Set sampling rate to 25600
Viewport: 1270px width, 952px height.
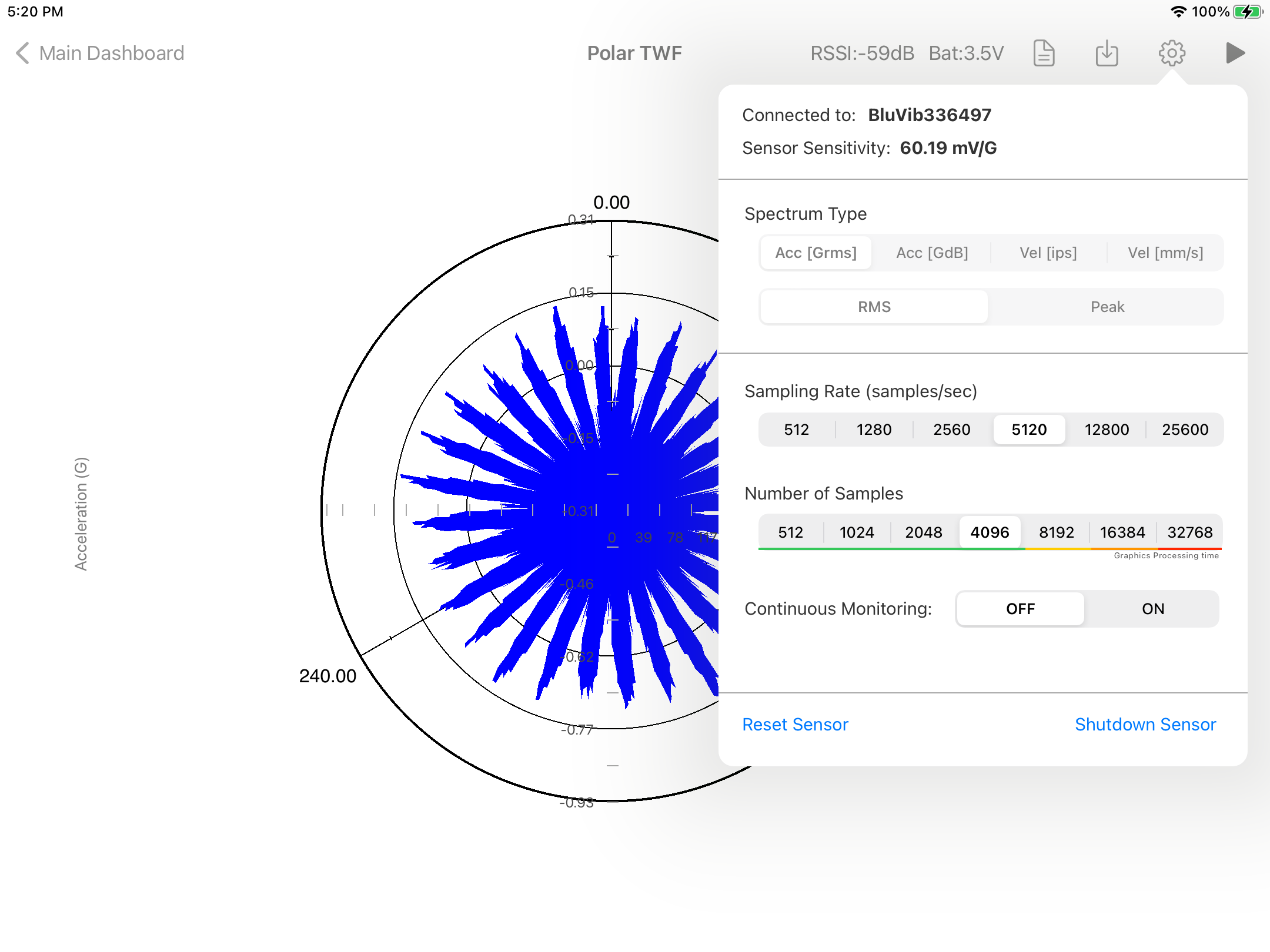point(1185,430)
